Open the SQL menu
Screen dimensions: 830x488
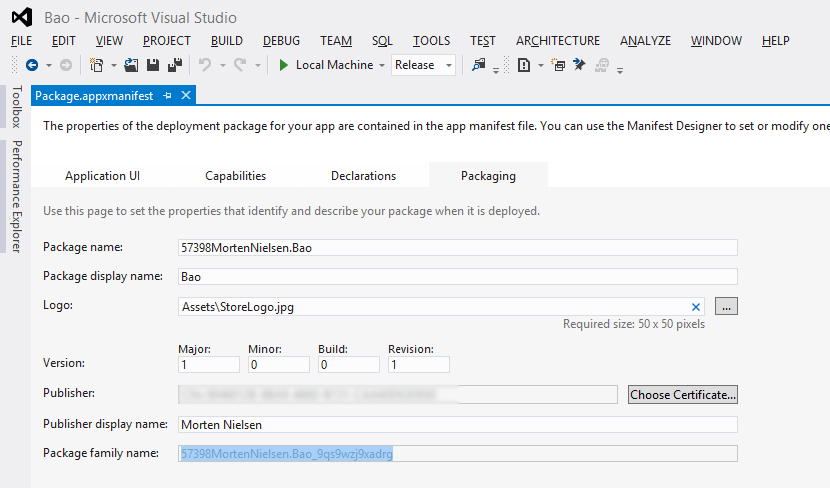pos(382,41)
